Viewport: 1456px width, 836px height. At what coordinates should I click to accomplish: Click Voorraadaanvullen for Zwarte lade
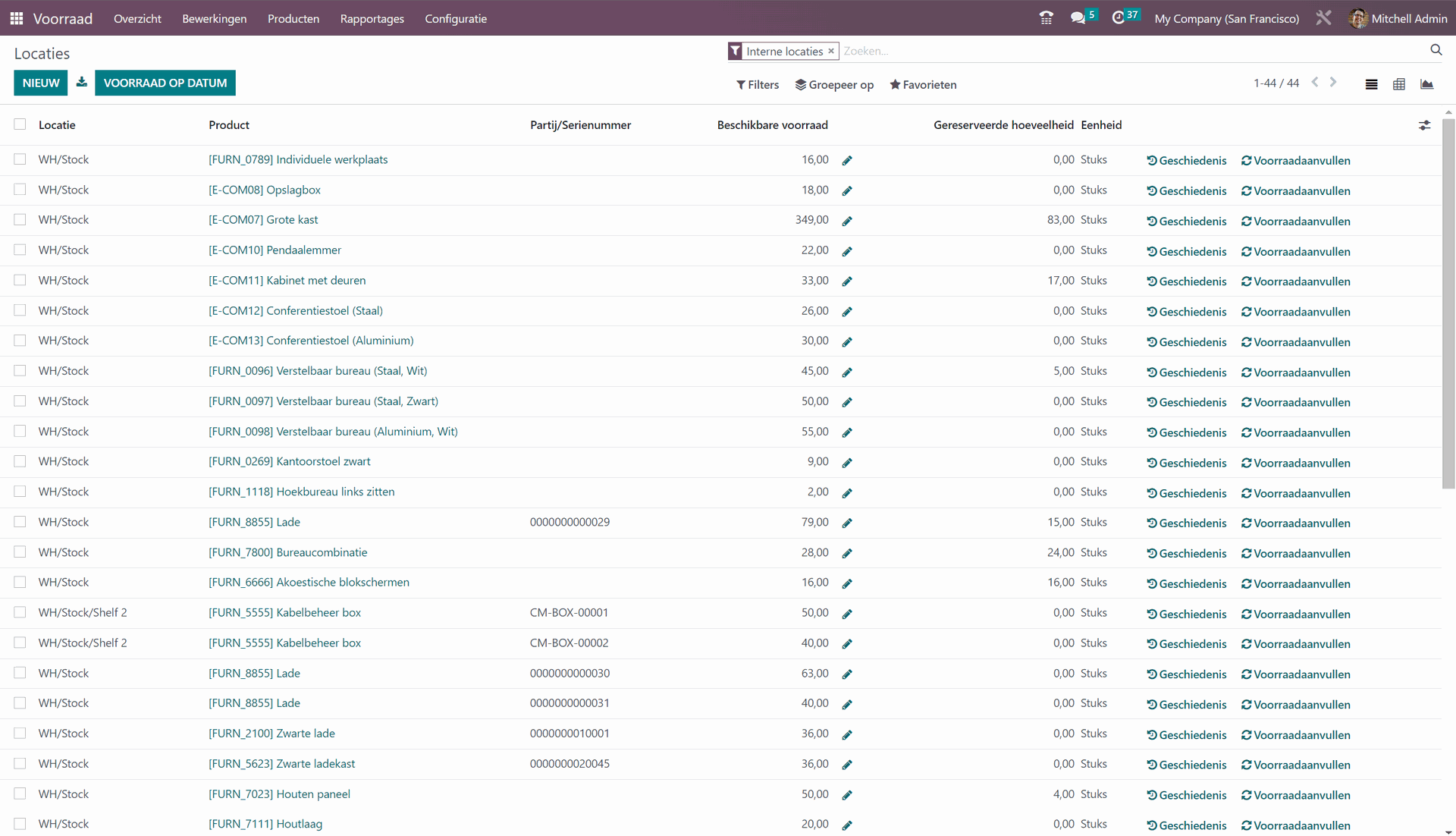(x=1295, y=734)
